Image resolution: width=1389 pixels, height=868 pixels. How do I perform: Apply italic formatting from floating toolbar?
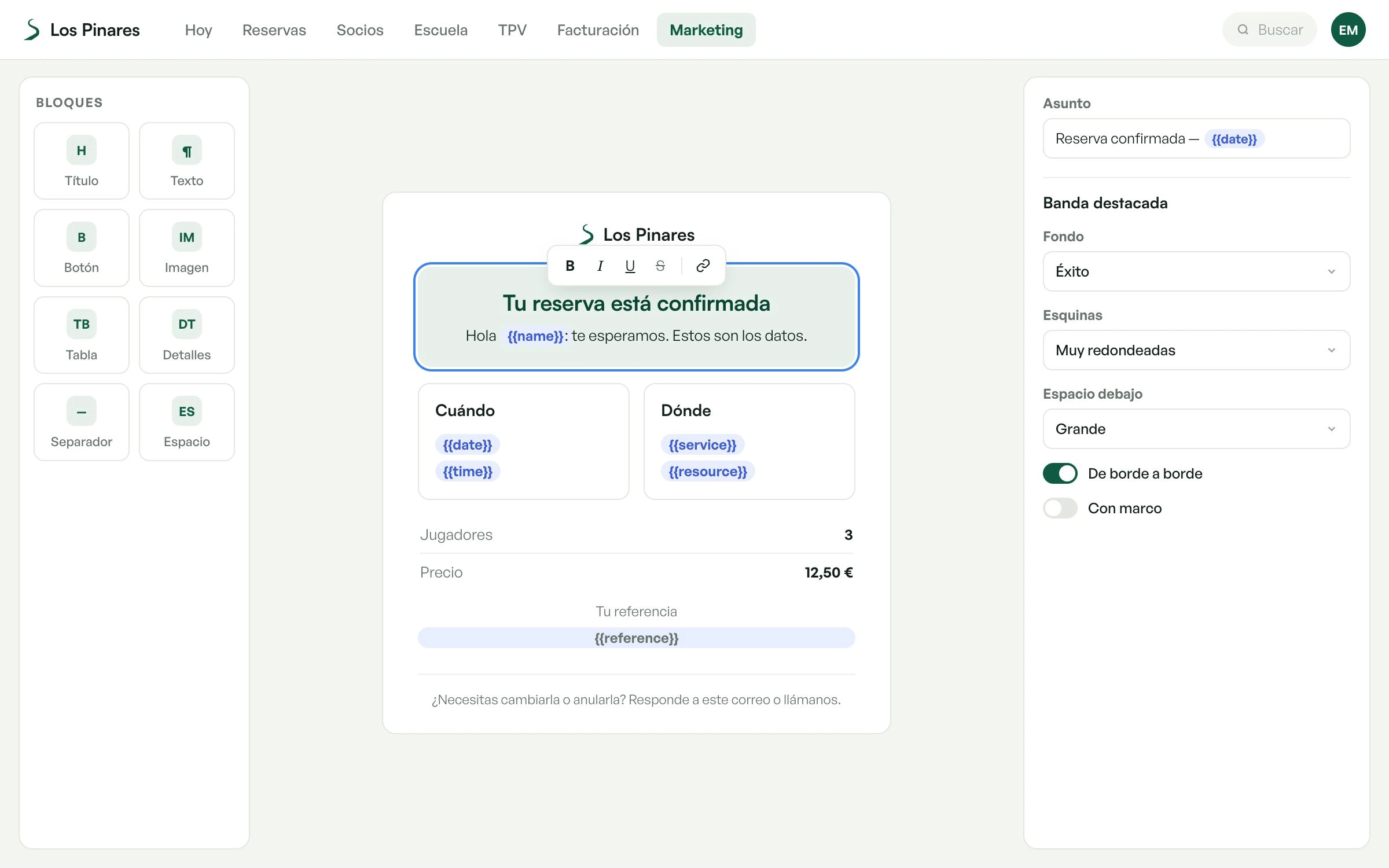pyautogui.click(x=600, y=266)
